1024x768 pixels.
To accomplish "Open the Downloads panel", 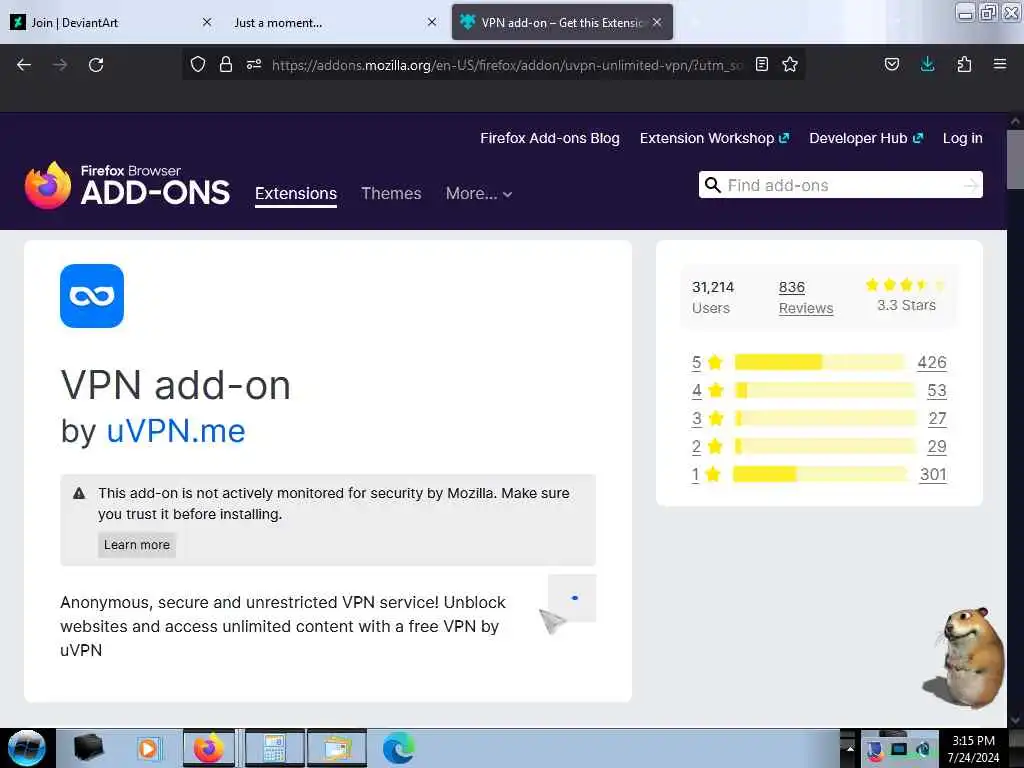I will pos(927,64).
